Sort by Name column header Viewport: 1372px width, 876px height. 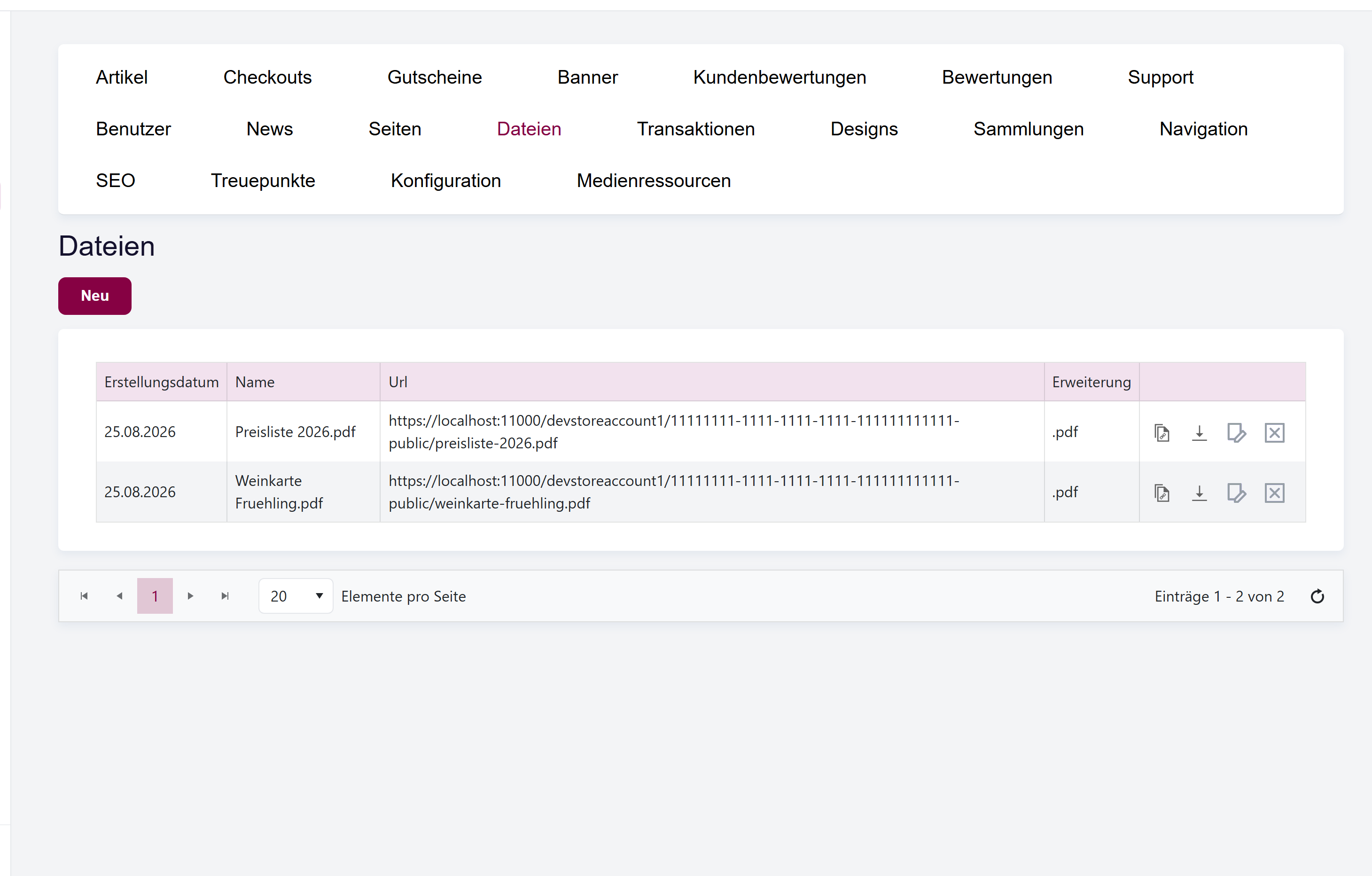(x=303, y=382)
